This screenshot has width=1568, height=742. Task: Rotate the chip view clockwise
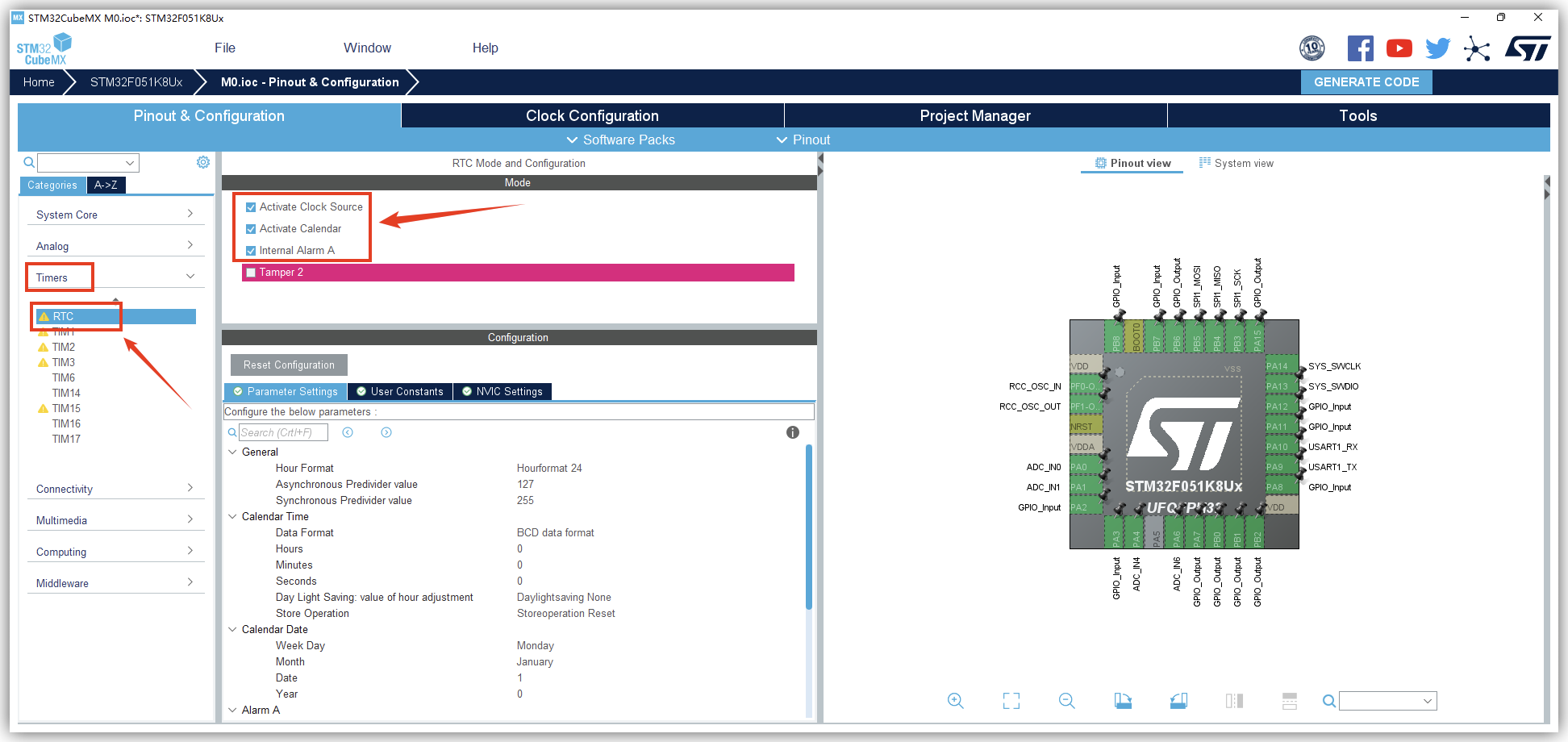pos(1123,701)
